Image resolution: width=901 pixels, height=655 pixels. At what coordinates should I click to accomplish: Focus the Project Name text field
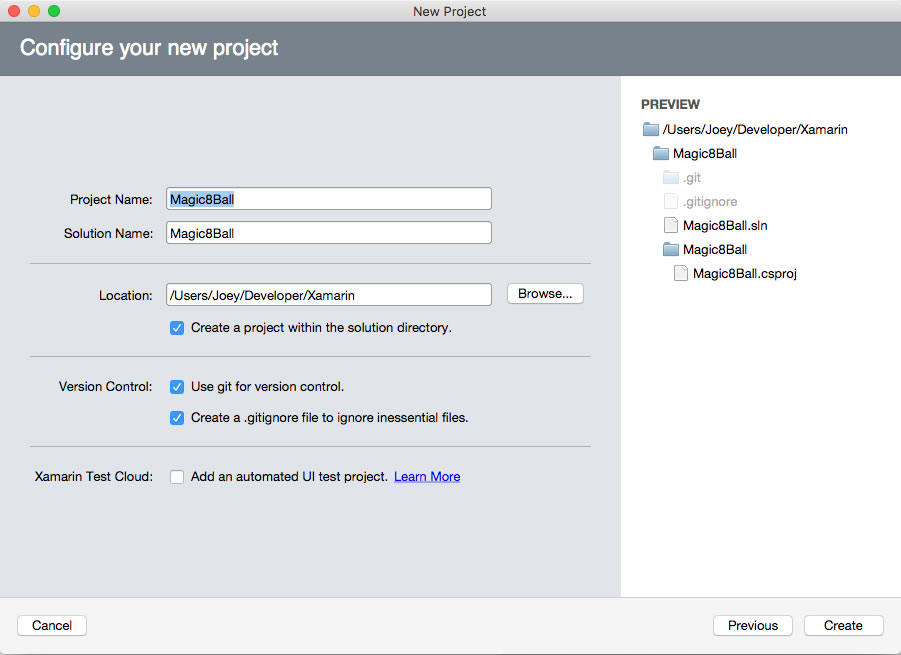328,199
